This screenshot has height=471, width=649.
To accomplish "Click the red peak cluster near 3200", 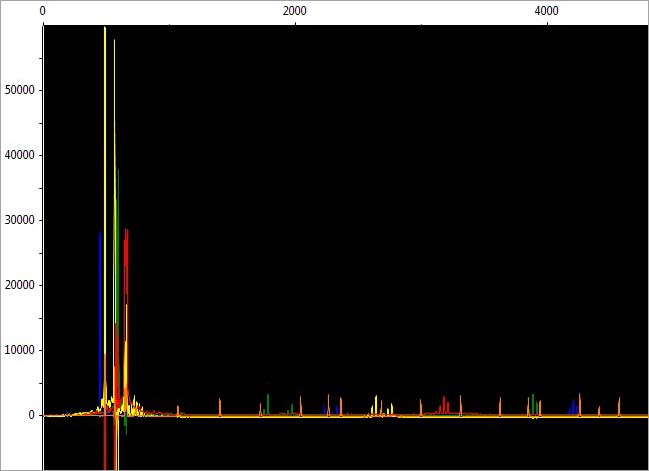I will (444, 405).
